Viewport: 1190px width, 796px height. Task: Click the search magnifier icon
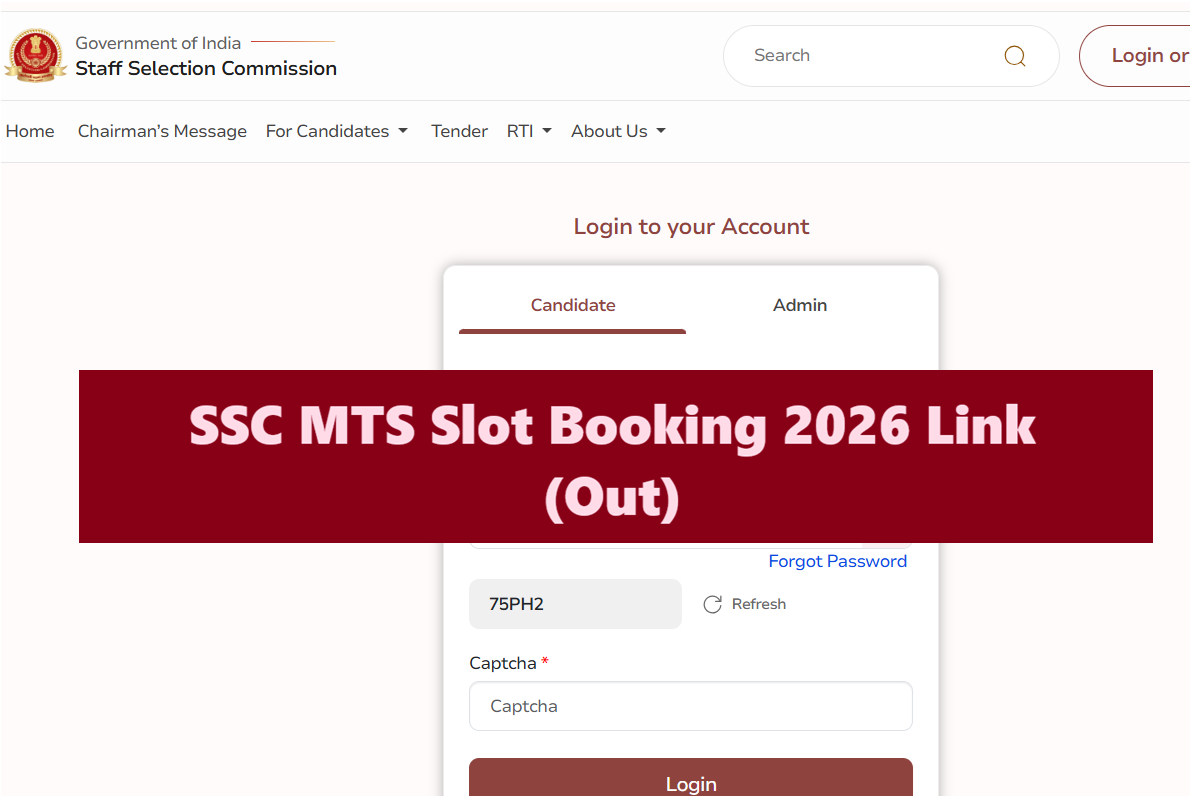1014,56
